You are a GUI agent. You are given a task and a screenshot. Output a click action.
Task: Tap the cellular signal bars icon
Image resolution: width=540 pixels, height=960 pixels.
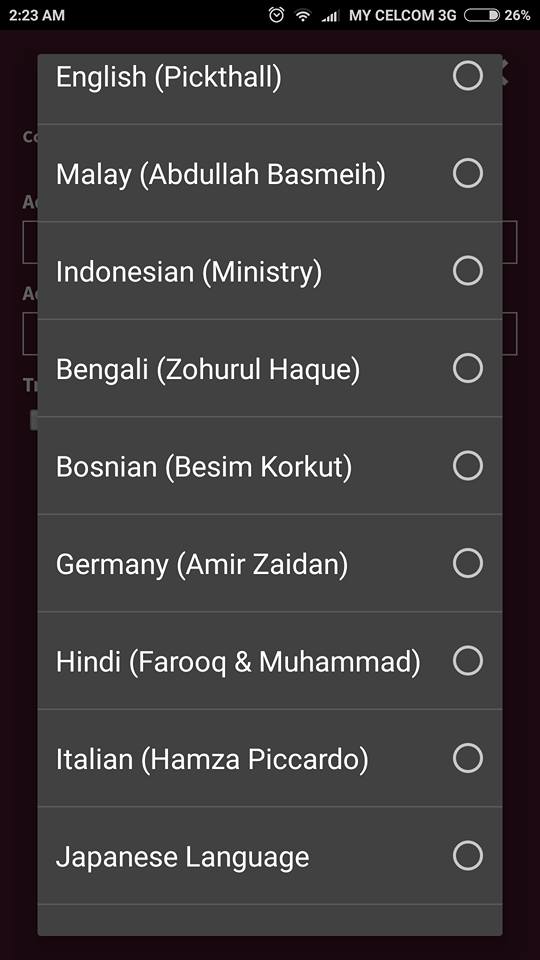[330, 16]
